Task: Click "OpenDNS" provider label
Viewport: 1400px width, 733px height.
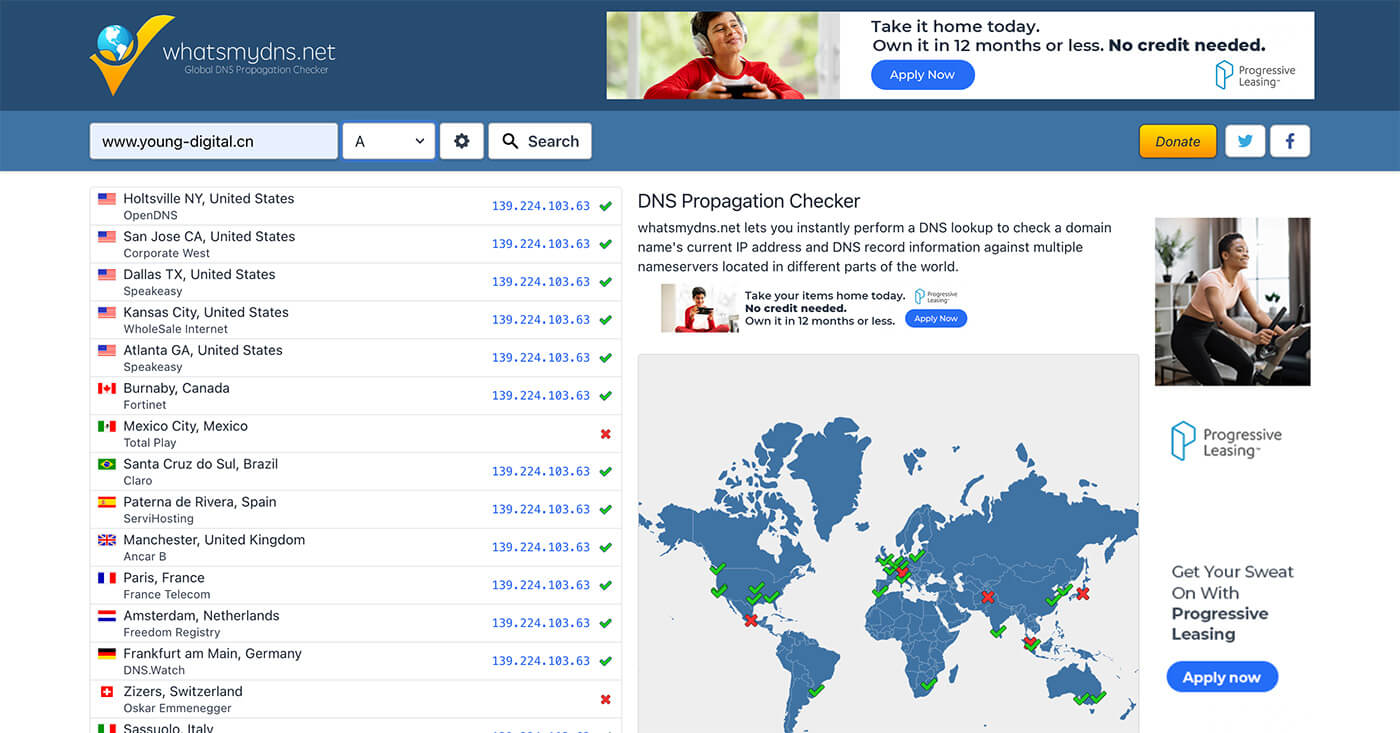Action: coord(150,215)
